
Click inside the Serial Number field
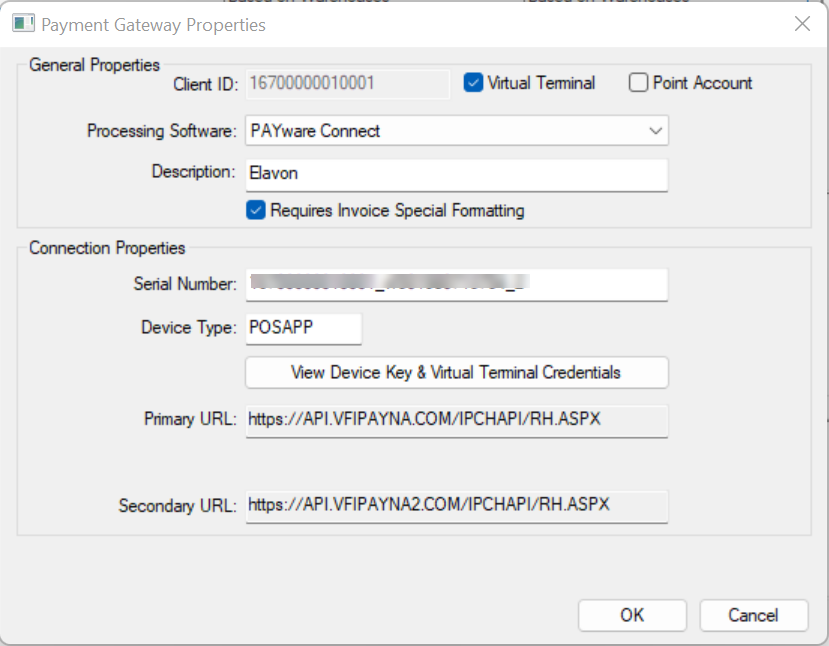pyautogui.click(x=456, y=284)
